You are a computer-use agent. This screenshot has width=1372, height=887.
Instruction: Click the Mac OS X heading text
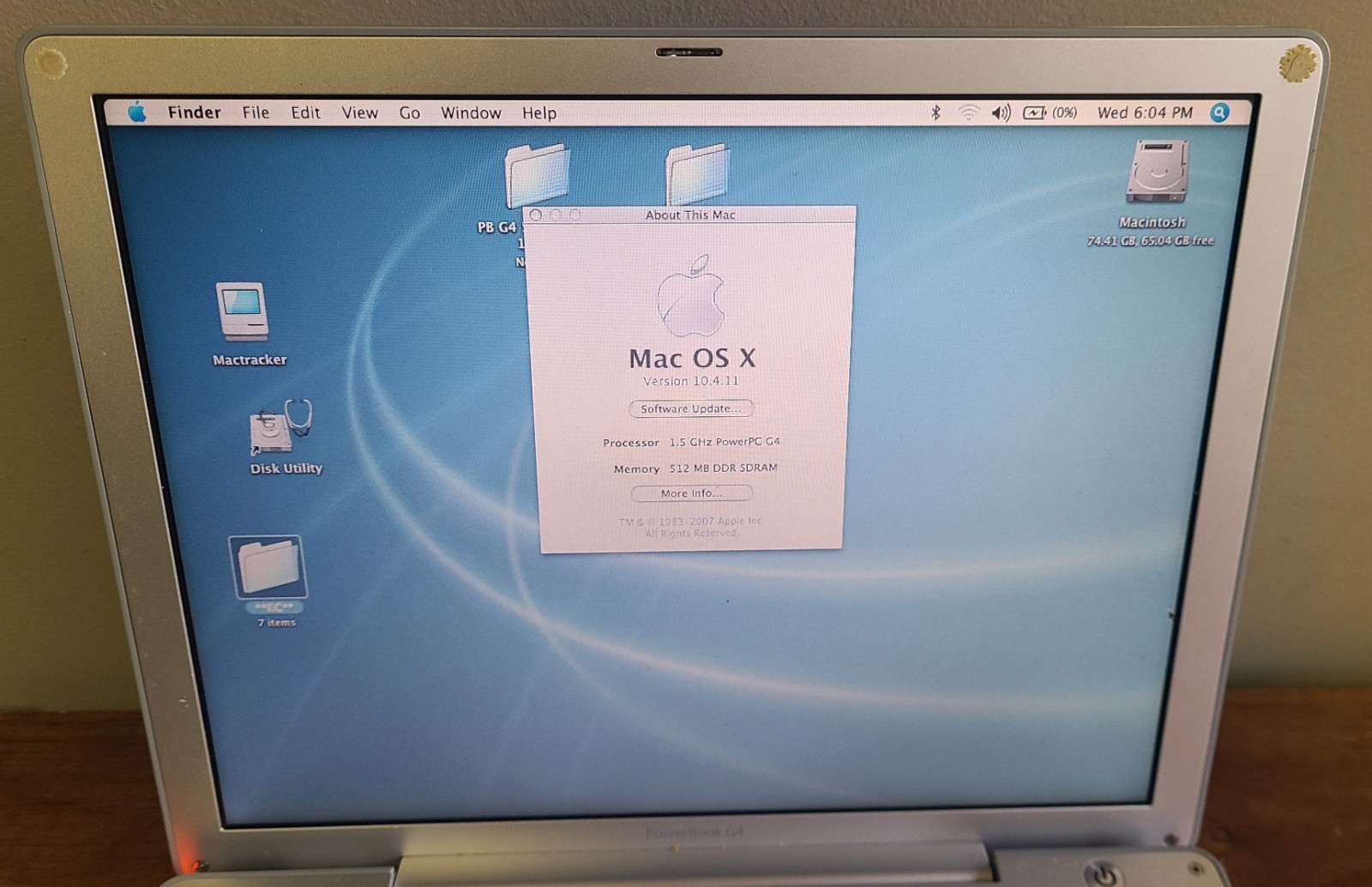tap(692, 358)
